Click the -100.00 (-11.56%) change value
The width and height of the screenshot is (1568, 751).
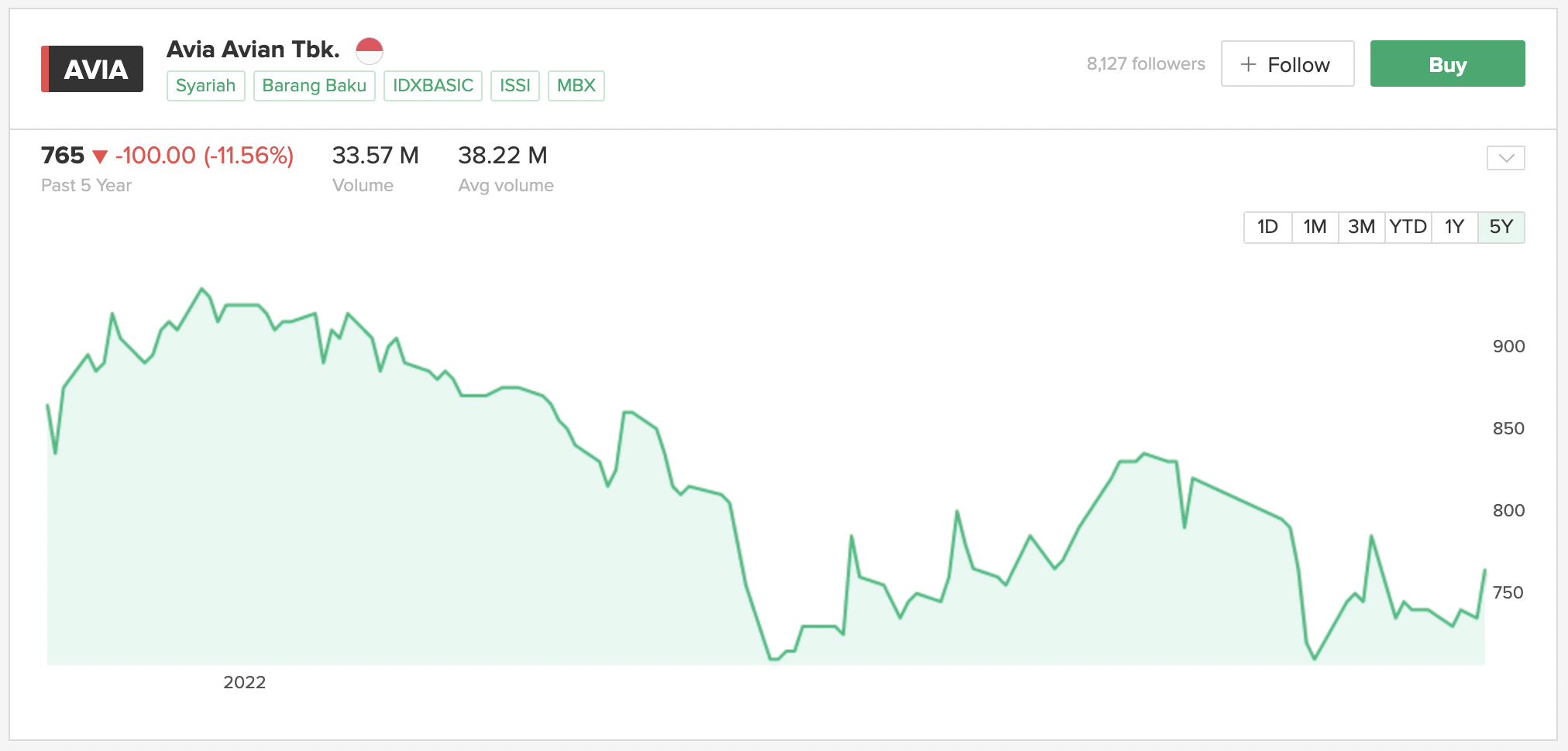tap(205, 156)
